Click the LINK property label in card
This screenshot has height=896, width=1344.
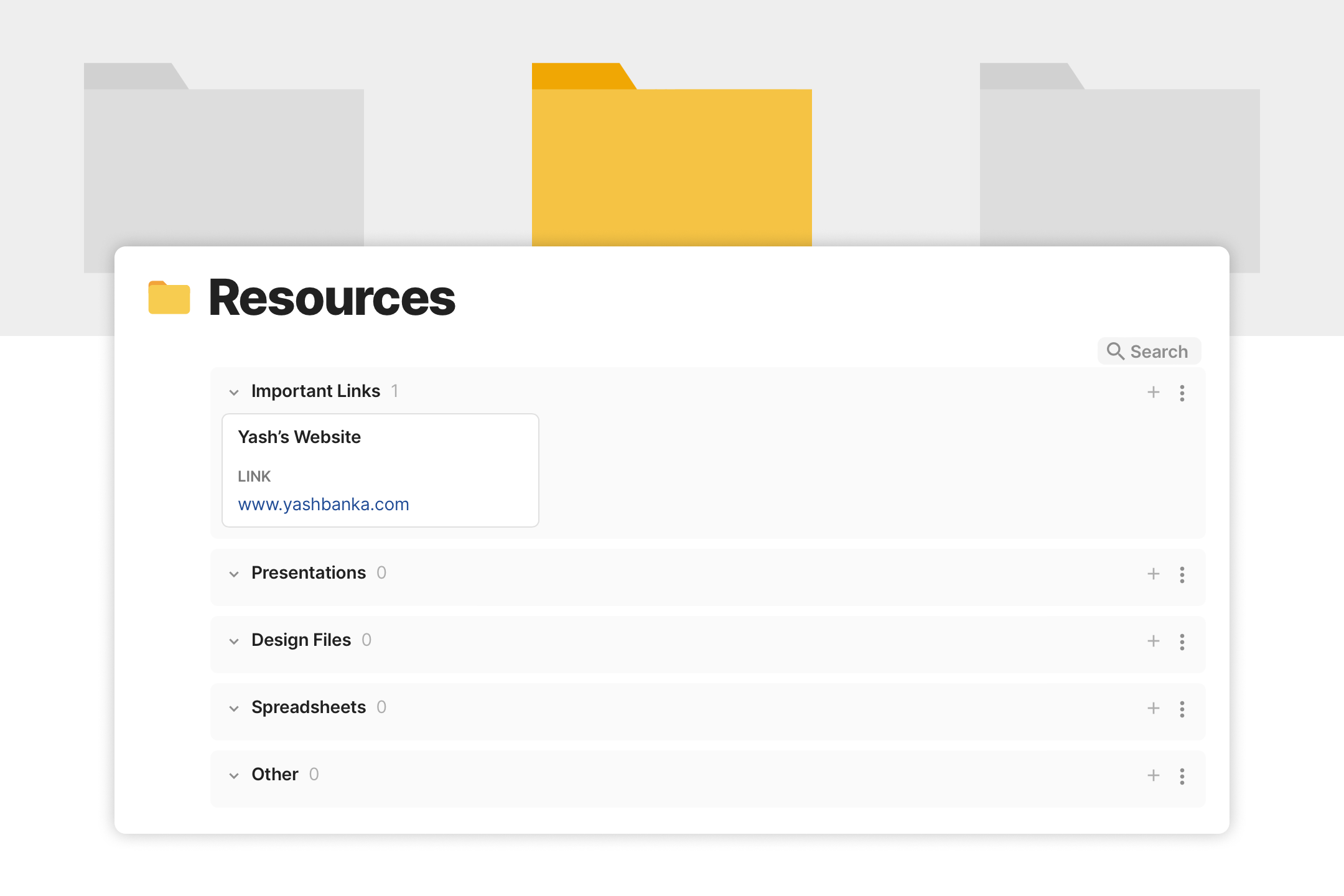[x=254, y=476]
